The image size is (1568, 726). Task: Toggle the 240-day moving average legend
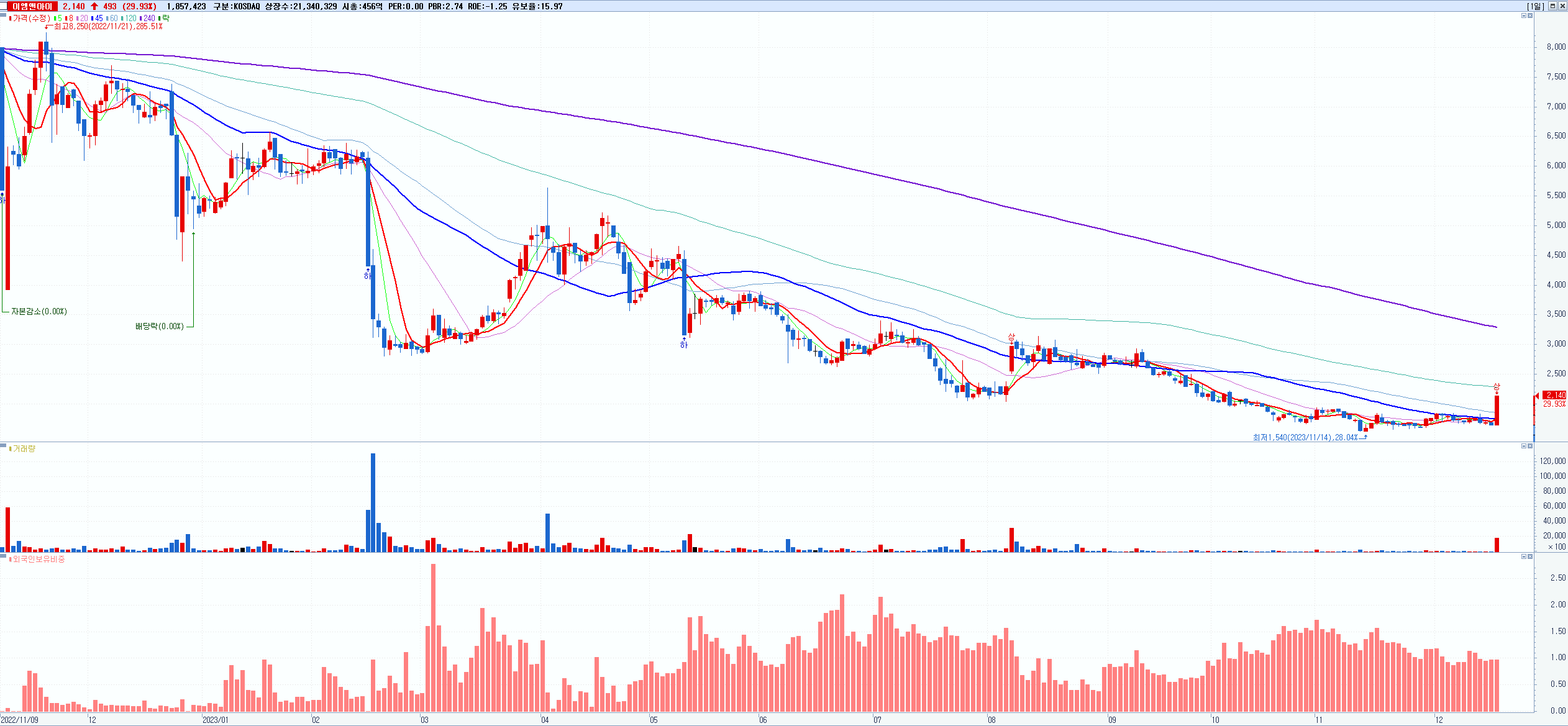[148, 18]
